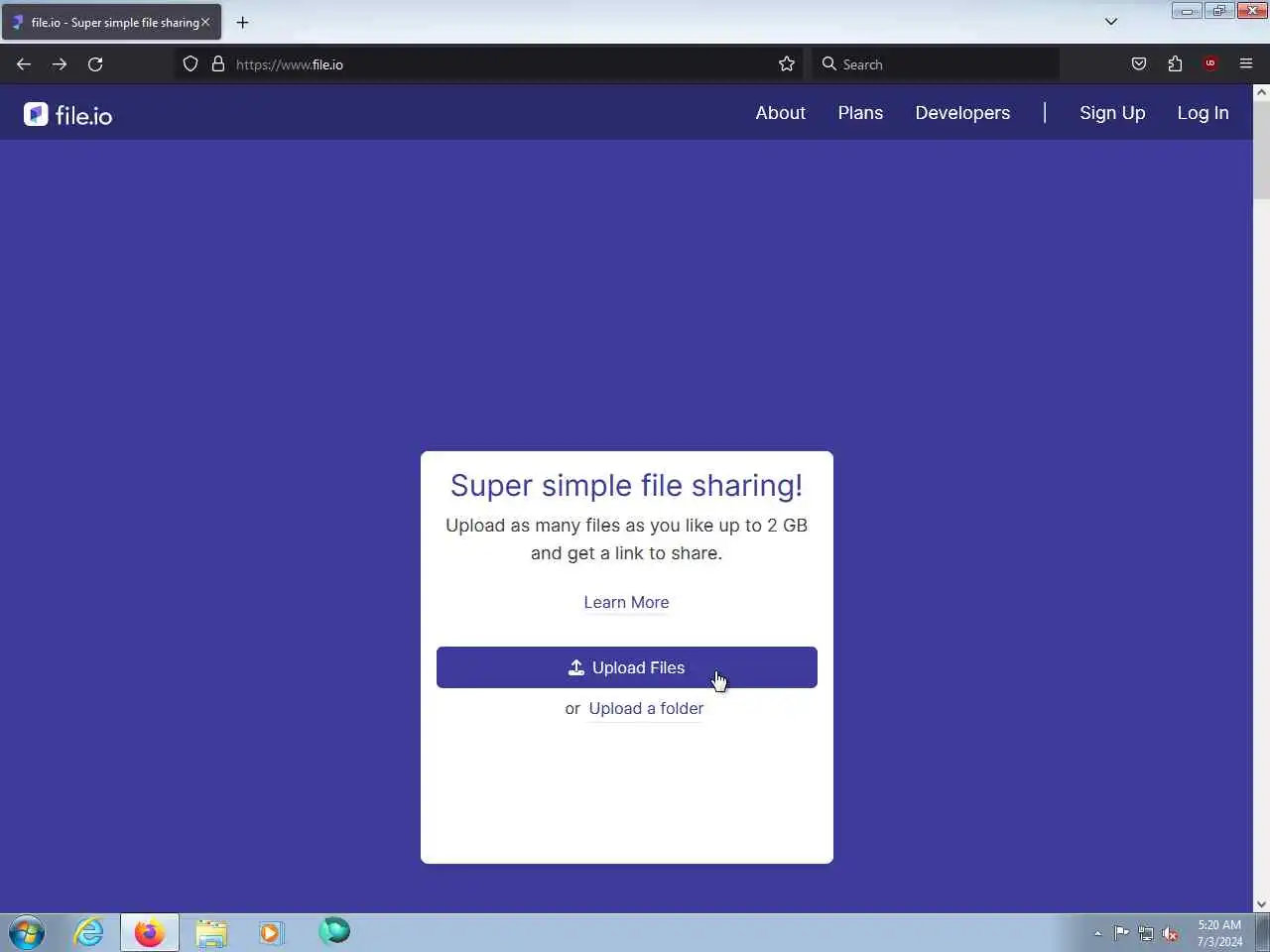View site security padlock info
Viewport: 1270px width, 952px height.
(x=218, y=64)
